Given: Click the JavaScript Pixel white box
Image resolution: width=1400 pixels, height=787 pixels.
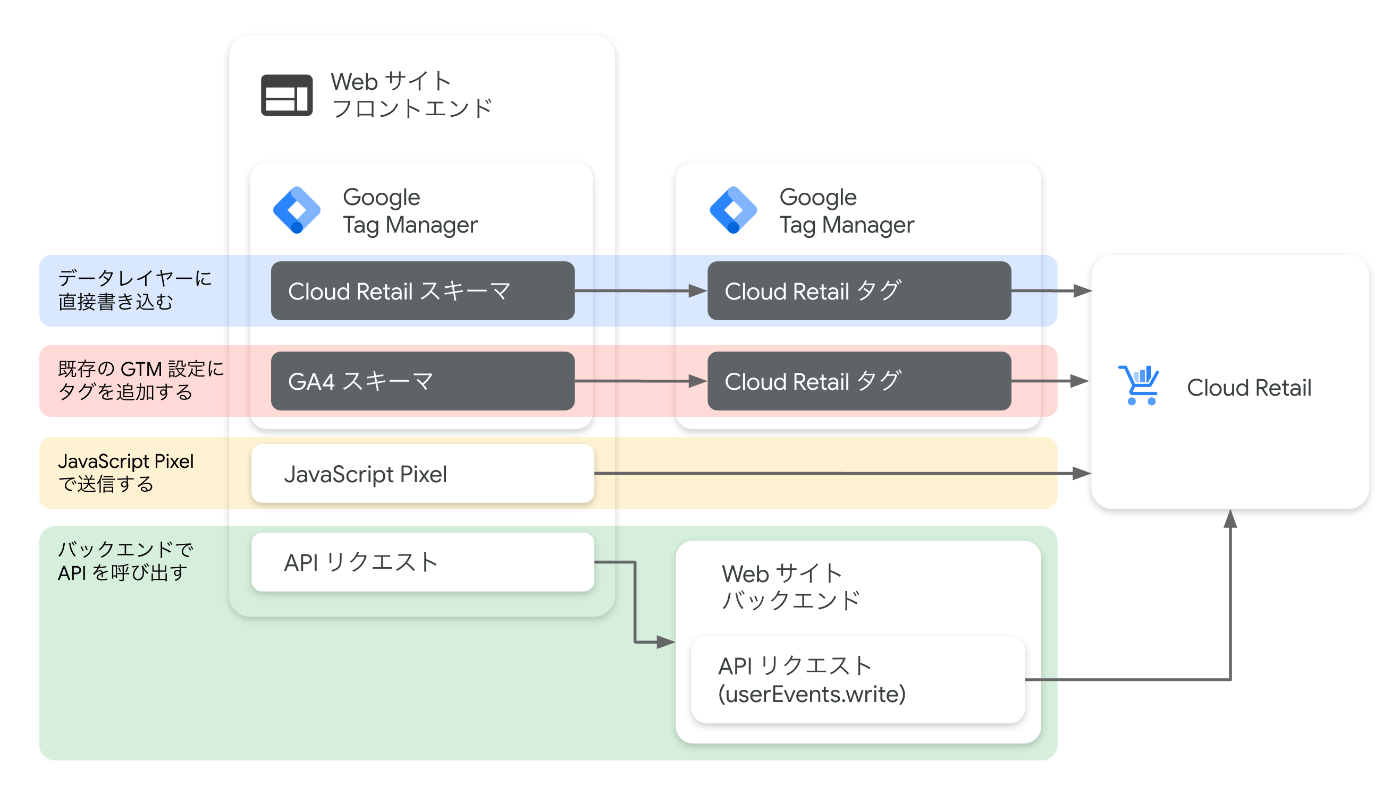Looking at the screenshot, I should click(423, 473).
